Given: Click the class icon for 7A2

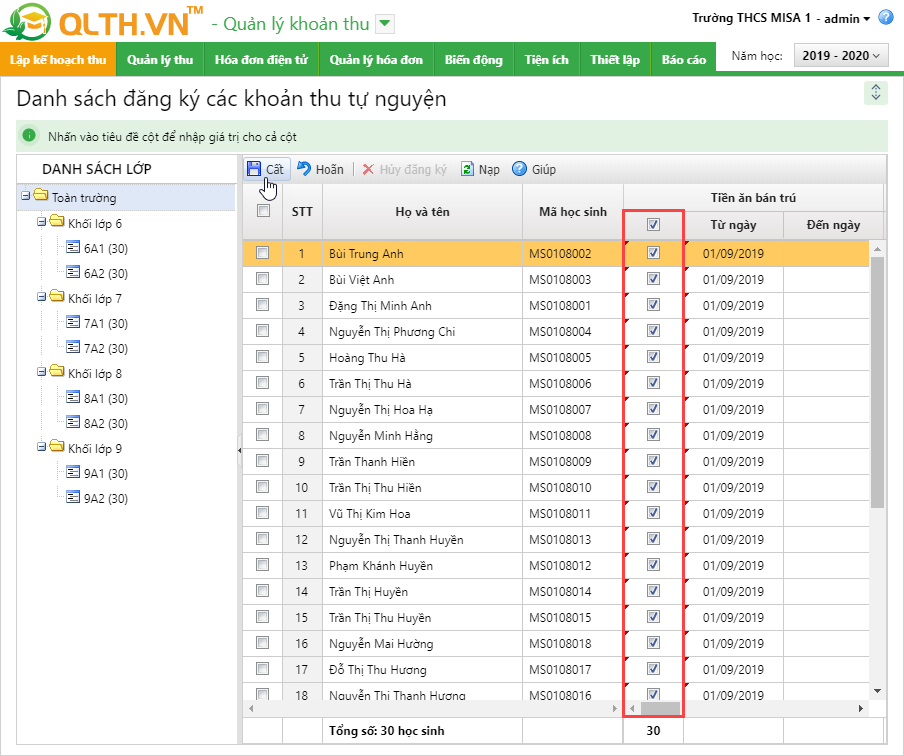Looking at the screenshot, I should [x=73, y=348].
